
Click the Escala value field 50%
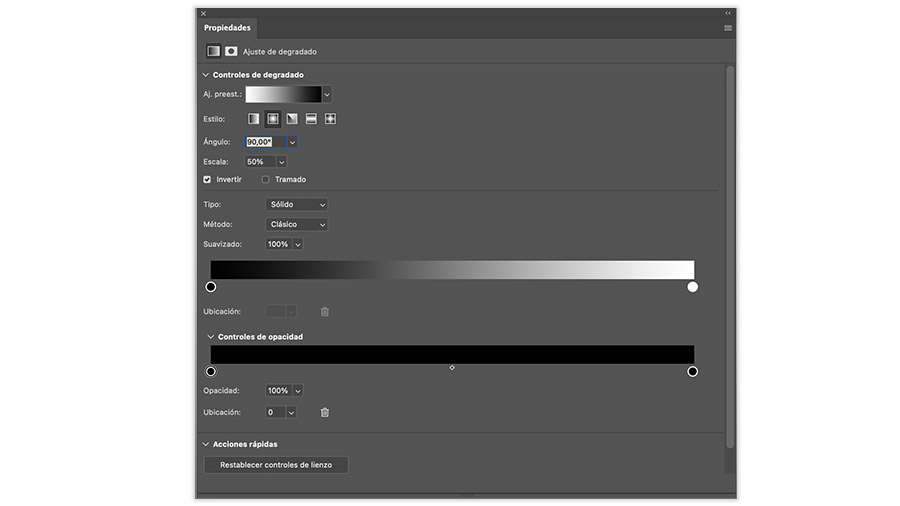click(261, 162)
